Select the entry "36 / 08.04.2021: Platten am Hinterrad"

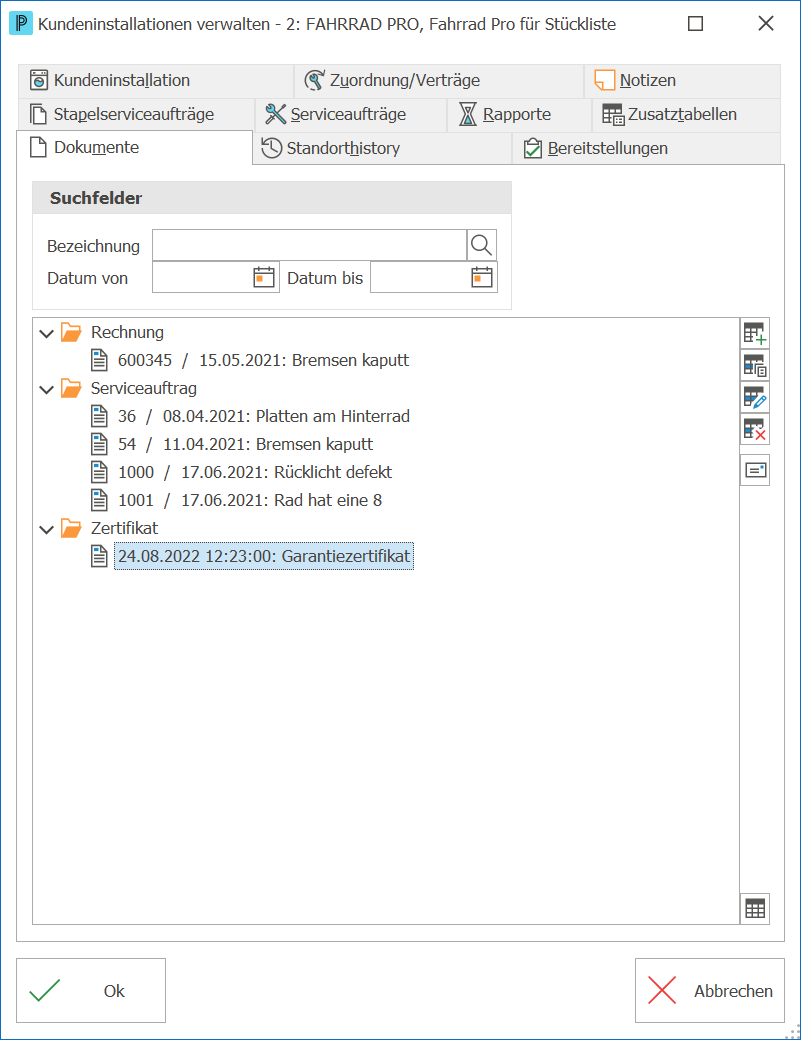point(264,417)
